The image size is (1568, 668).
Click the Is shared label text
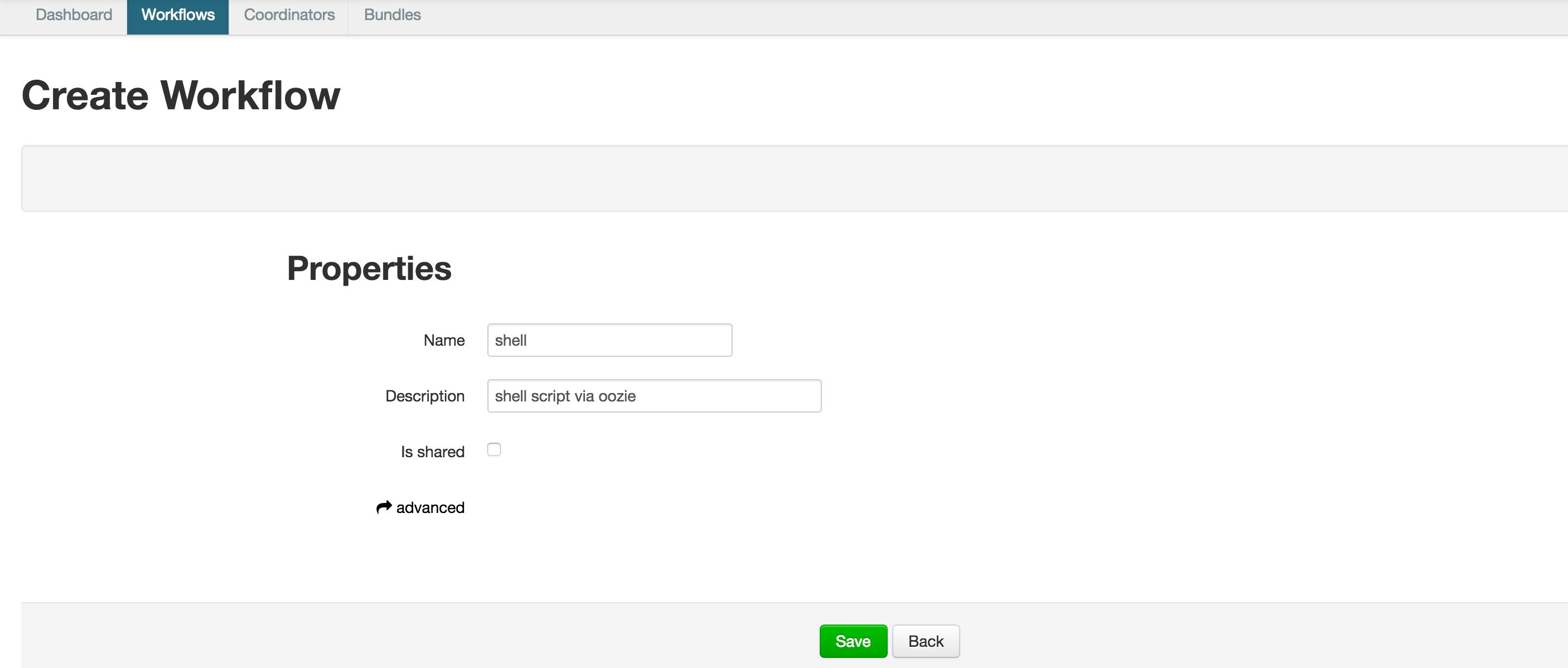click(x=432, y=452)
